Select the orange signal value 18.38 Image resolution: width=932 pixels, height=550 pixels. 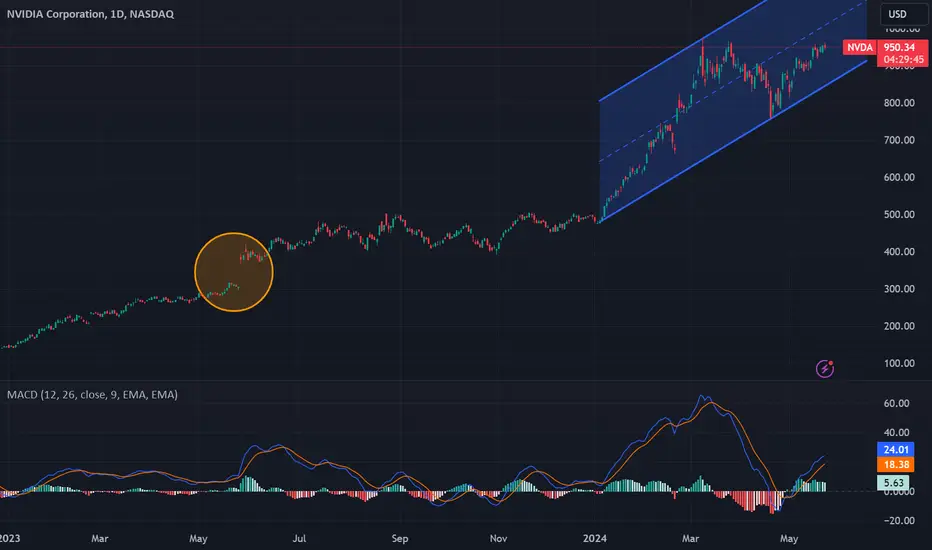point(896,464)
